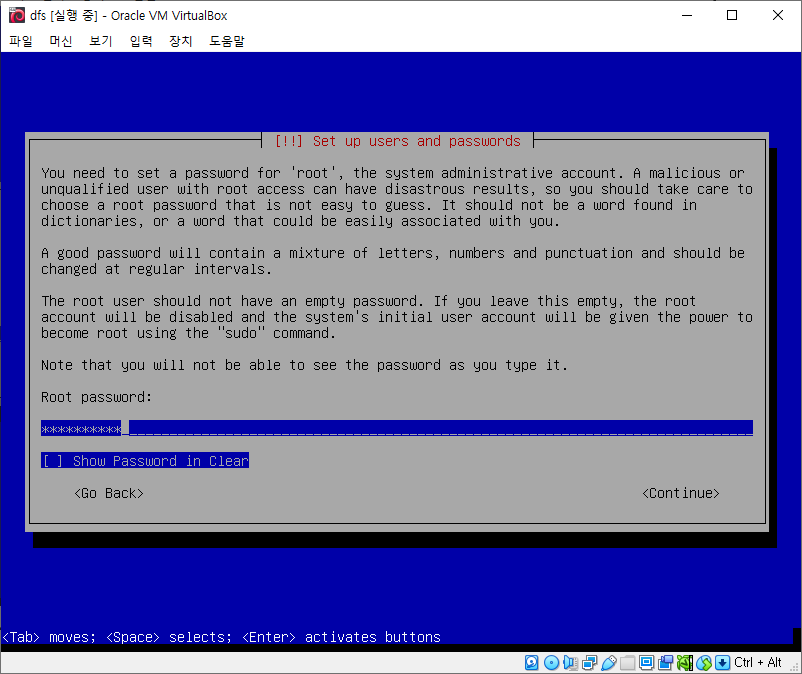This screenshot has height=674, width=802.
Task: Click the audio speaker status icon
Action: [570, 663]
